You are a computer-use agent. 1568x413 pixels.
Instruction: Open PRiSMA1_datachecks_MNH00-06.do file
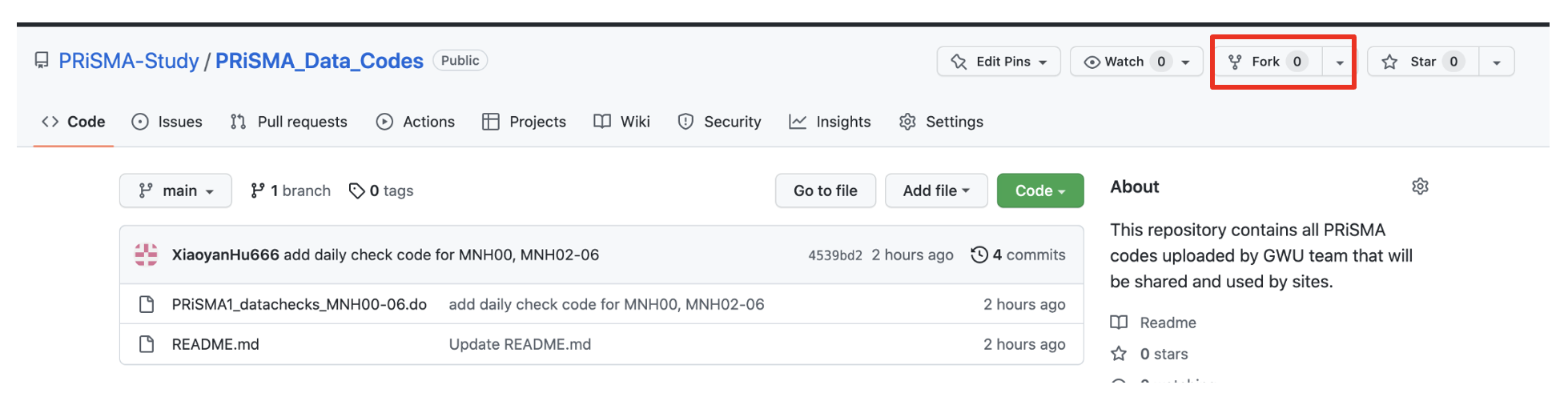299,304
